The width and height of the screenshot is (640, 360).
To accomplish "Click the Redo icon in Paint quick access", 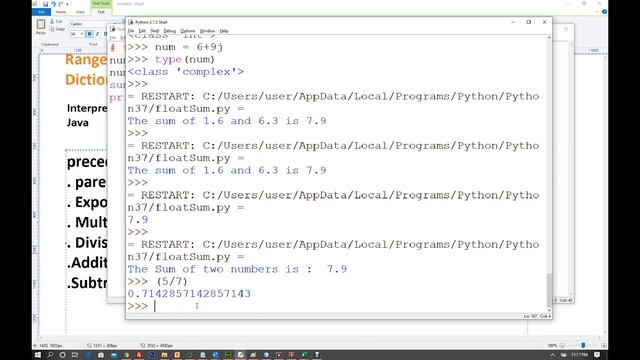I will pos(61,4).
